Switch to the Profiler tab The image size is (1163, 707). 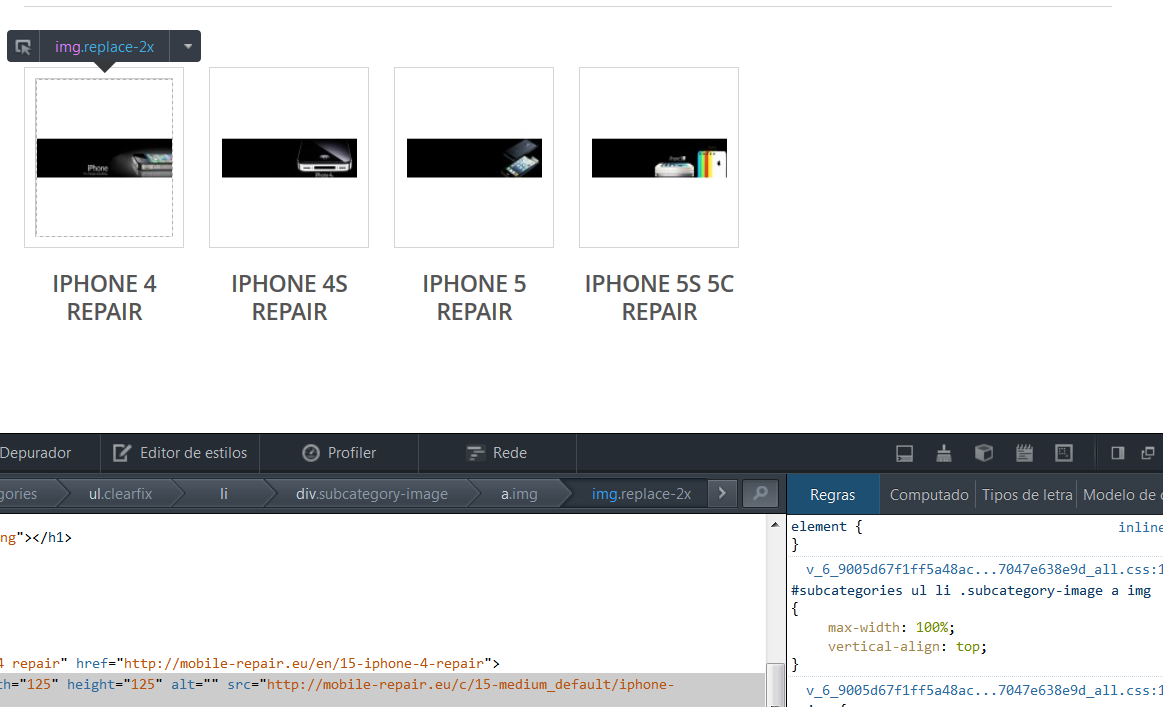[x=339, y=453]
